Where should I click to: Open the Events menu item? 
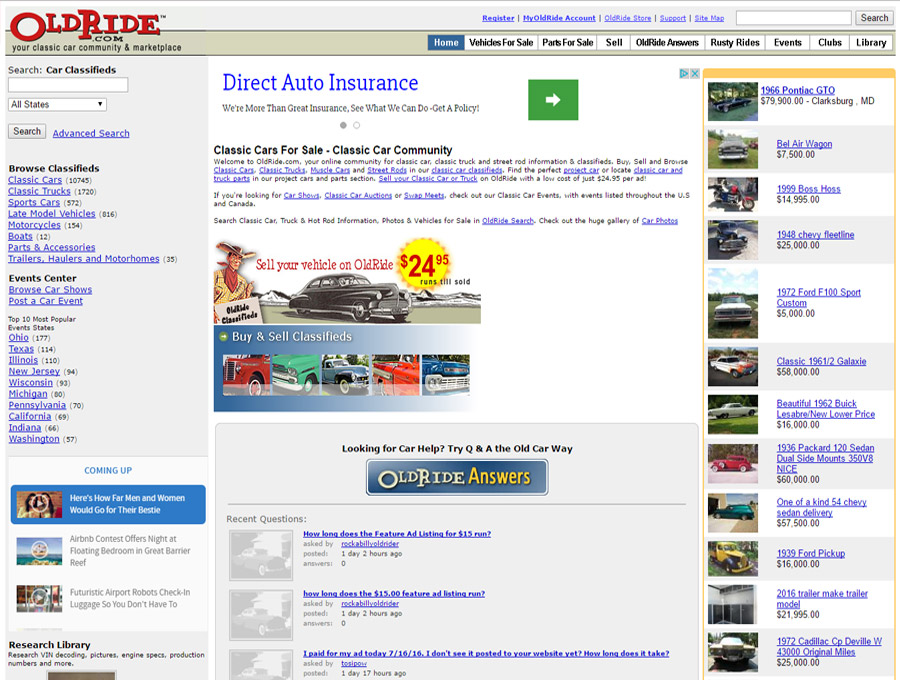click(x=788, y=42)
